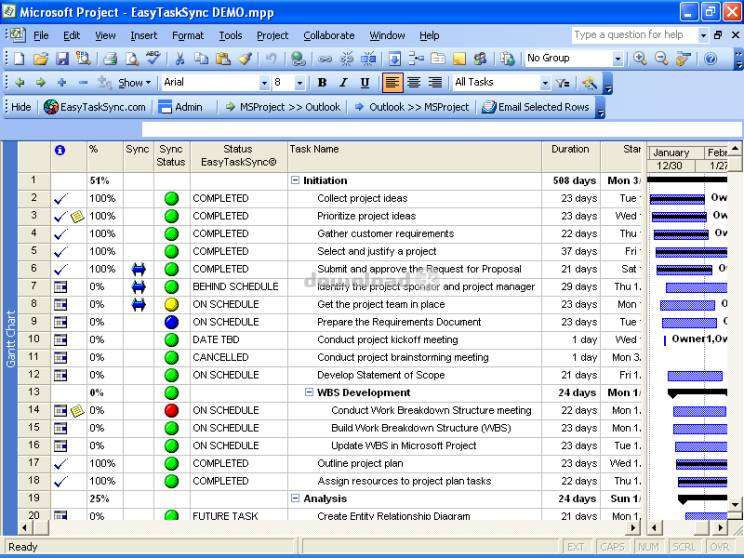The height and width of the screenshot is (558, 744).
Task: Click the Link Tasks chain icon
Action: click(325, 59)
